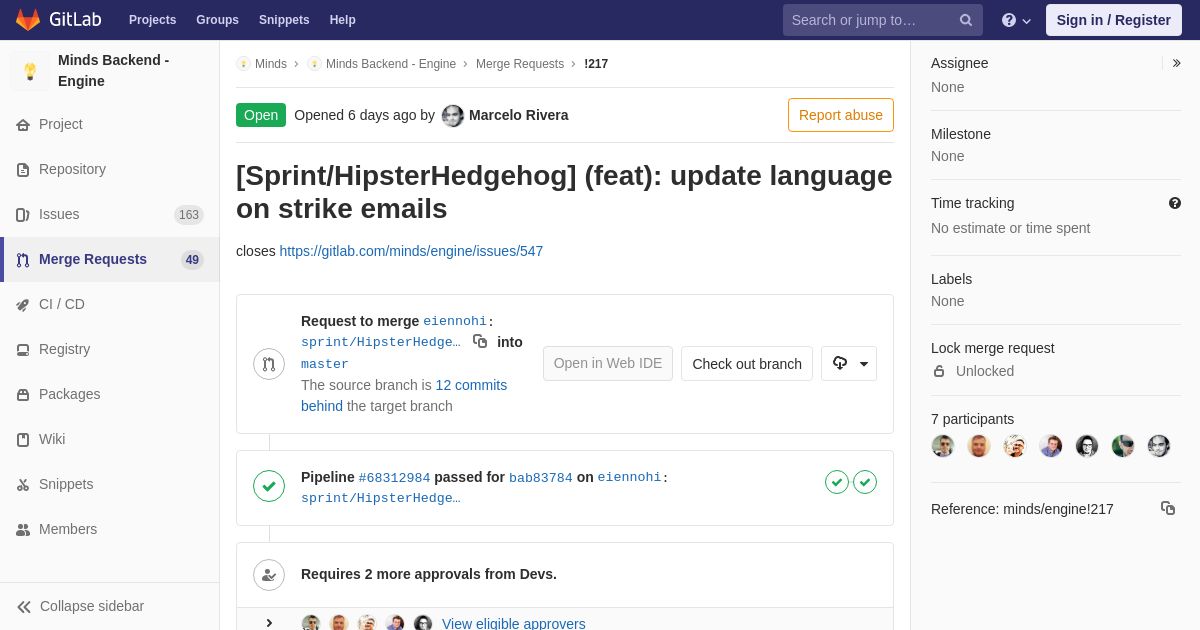Copy the source branch name
Screen dimensions: 1200x630
click(x=480, y=341)
